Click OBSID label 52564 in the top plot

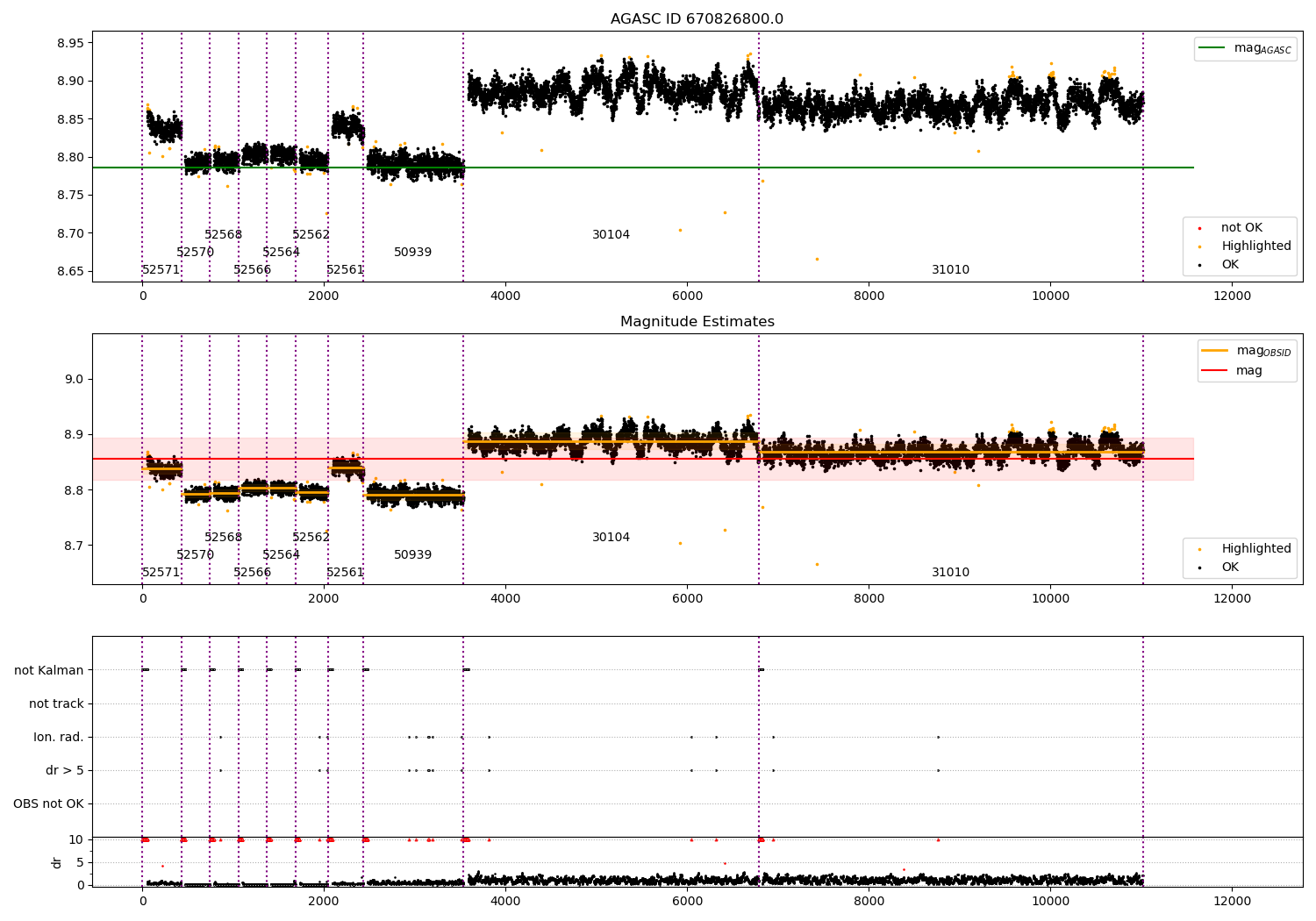282,253
